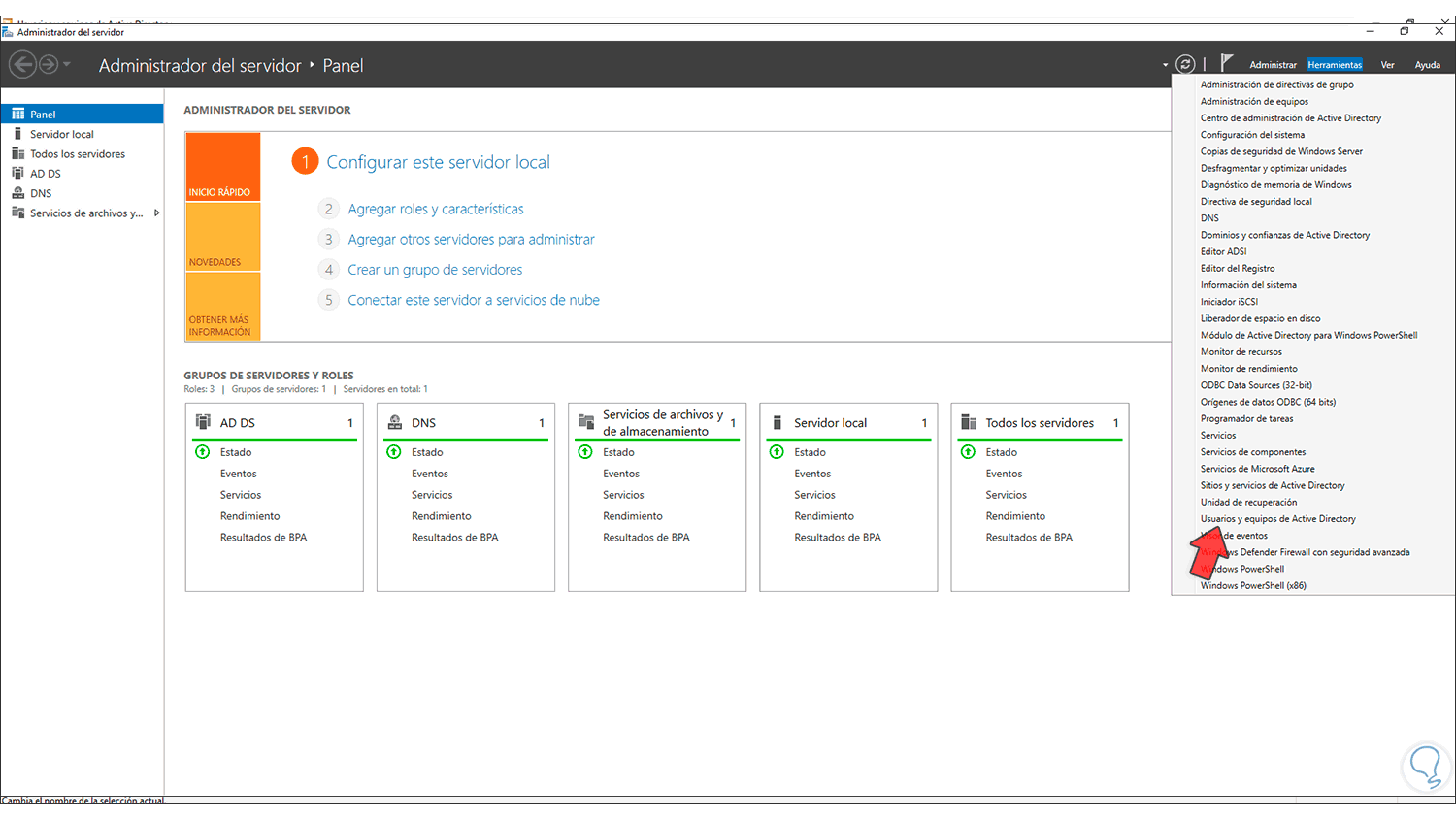Click the AD DS icon in sidebar
Screen dimensions: 1456x819
coord(17,174)
